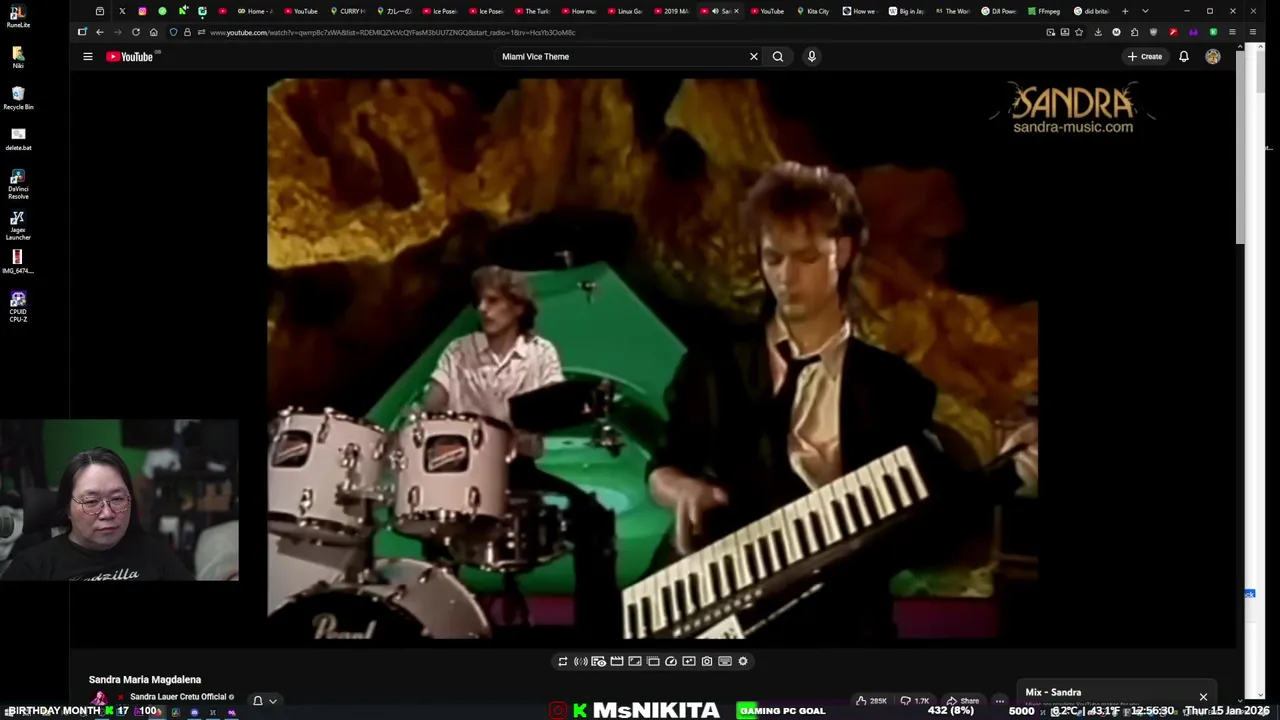Image resolution: width=1280 pixels, height=720 pixels.
Task: Go back with browser back arrow
Action: pos(99,32)
